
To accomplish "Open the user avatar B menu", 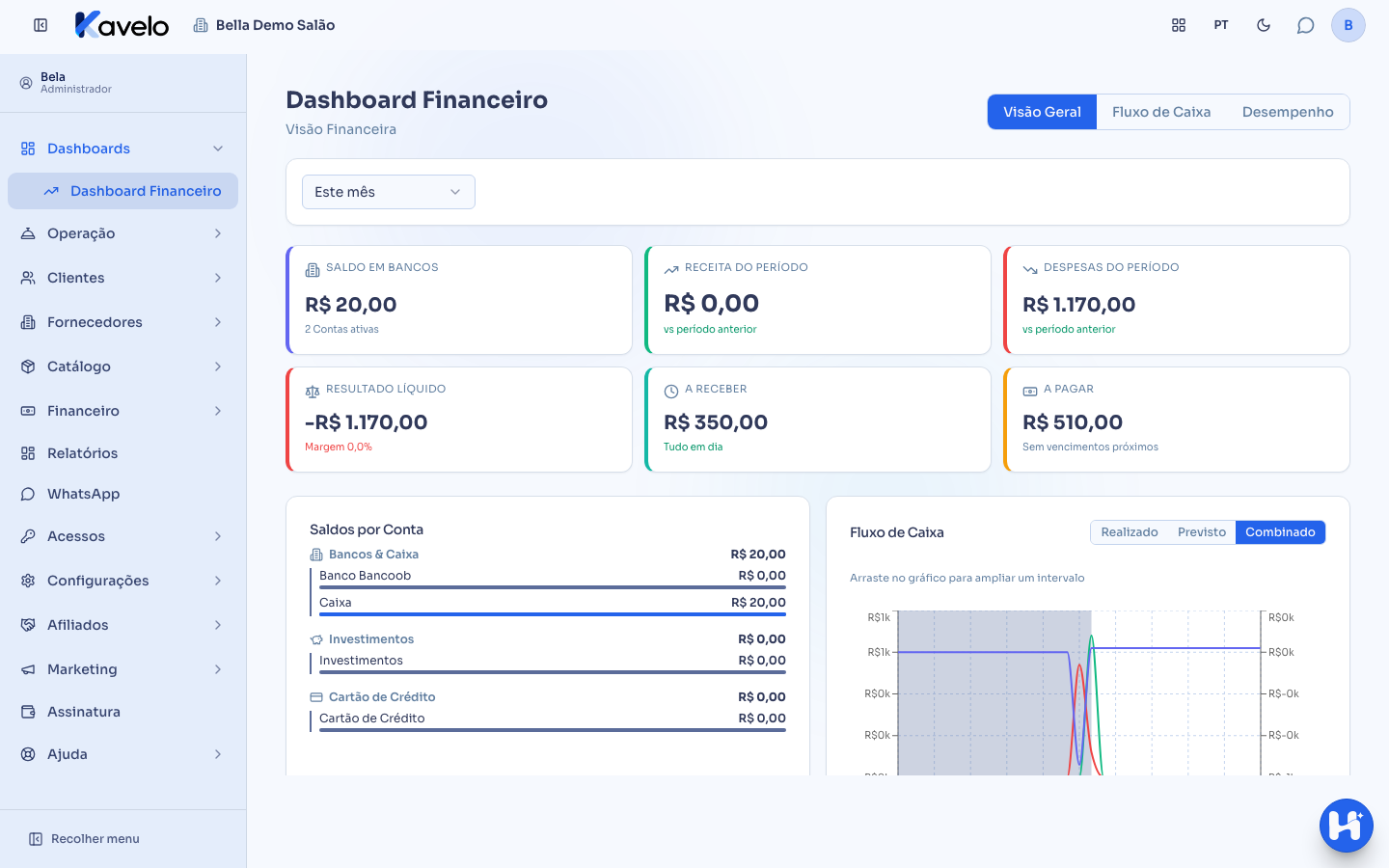I will [x=1348, y=25].
